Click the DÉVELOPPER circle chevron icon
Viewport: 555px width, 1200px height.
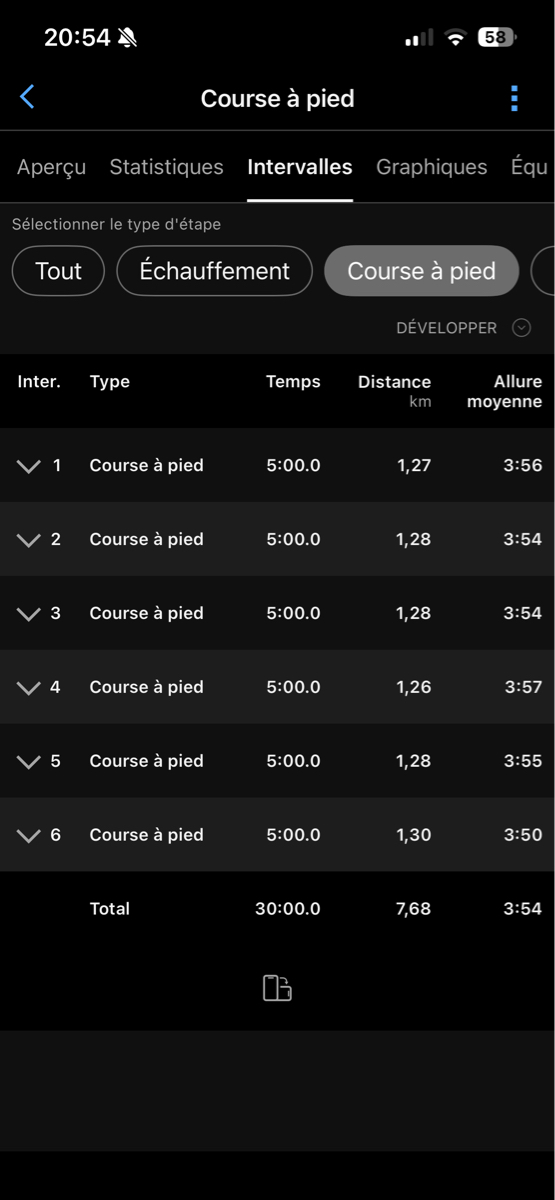(521, 328)
